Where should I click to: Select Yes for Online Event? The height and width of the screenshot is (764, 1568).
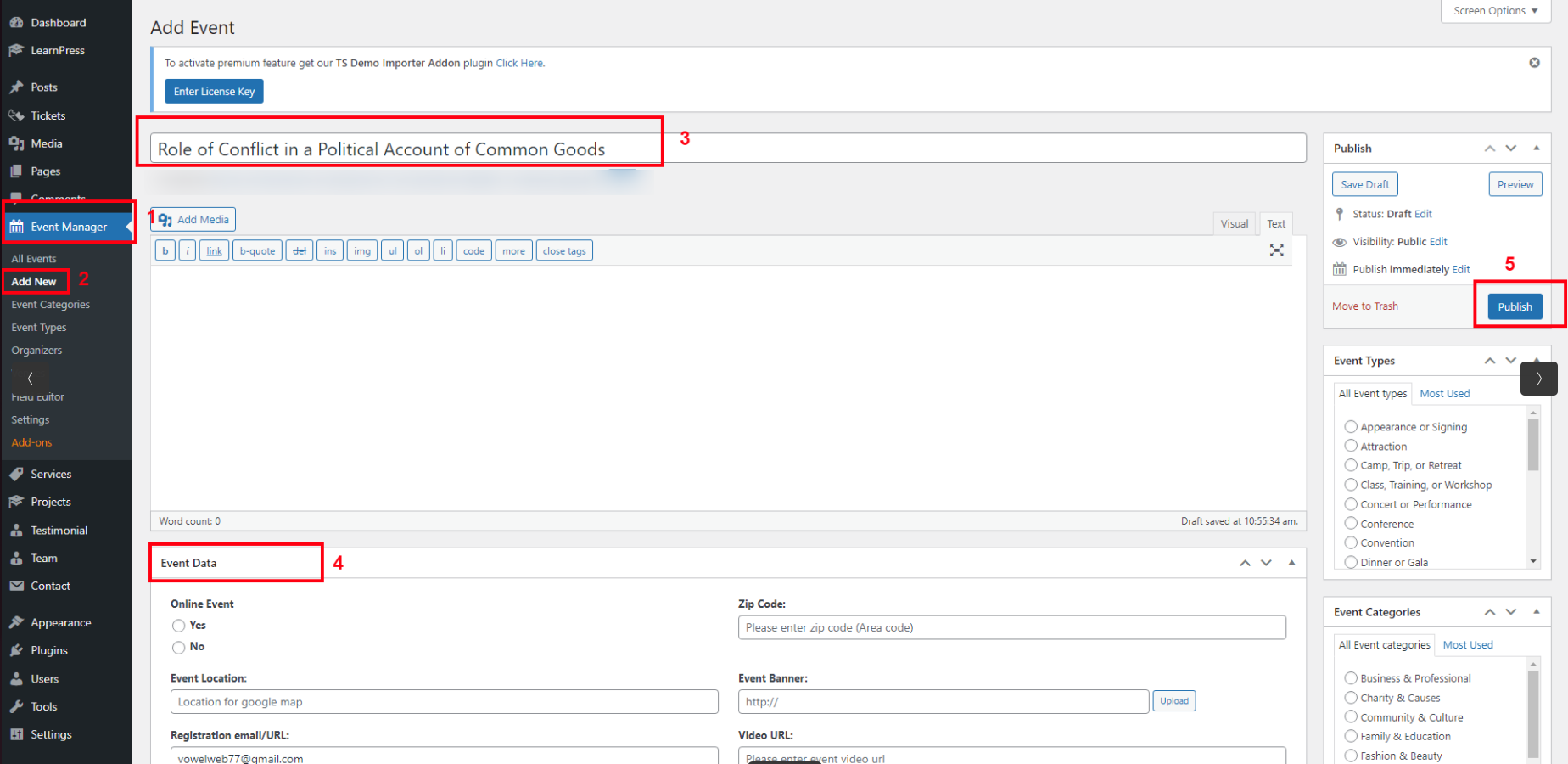[178, 626]
